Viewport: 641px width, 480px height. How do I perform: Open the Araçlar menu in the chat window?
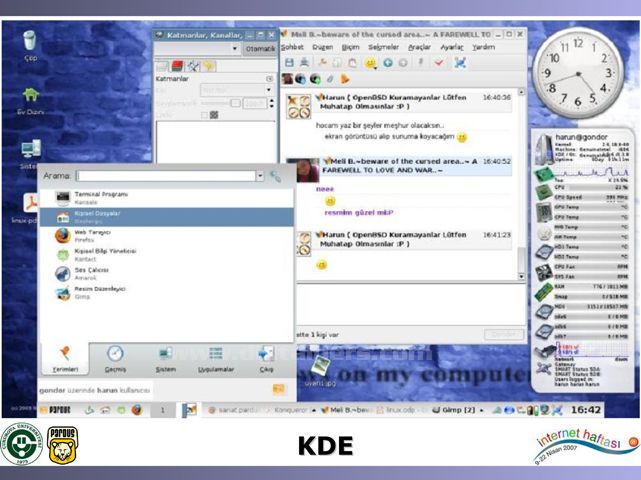(x=418, y=47)
